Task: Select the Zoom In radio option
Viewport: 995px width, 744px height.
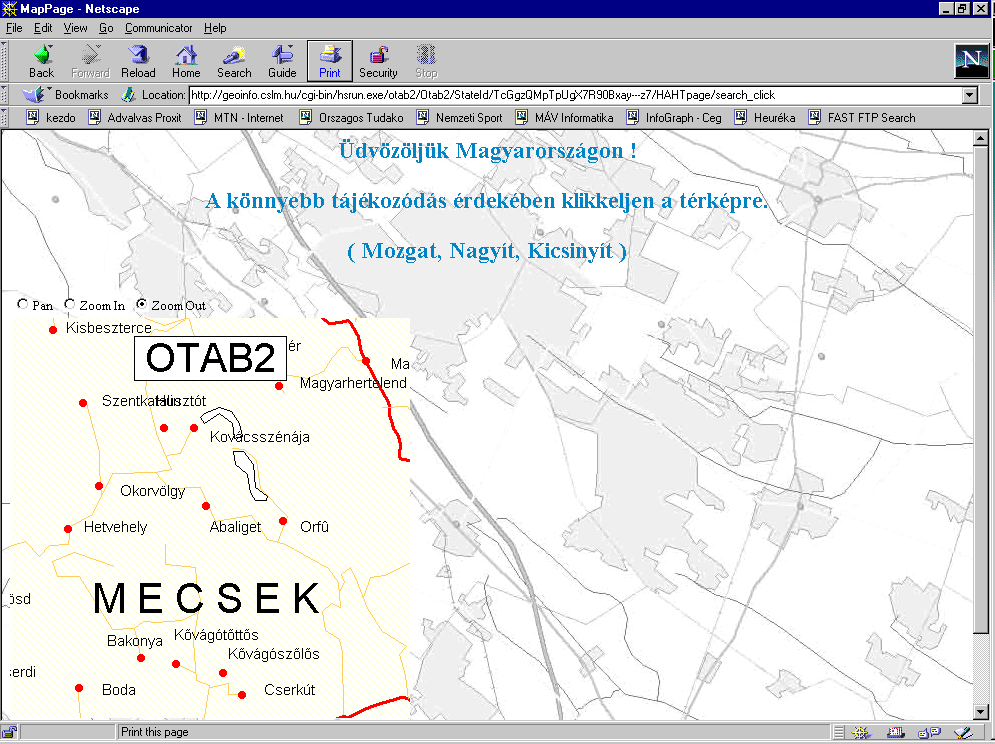Action: click(x=70, y=304)
